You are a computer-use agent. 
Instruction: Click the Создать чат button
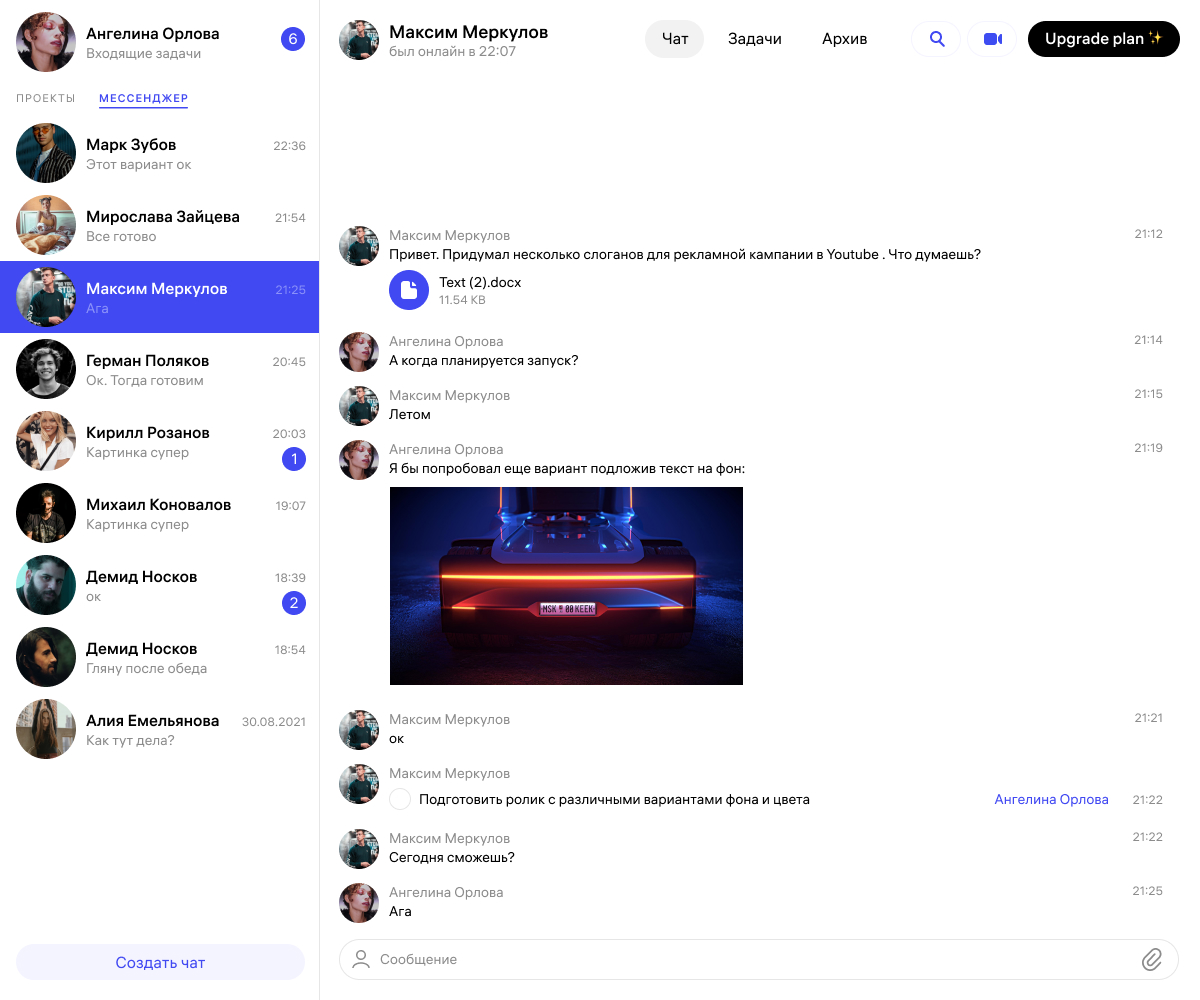160,962
